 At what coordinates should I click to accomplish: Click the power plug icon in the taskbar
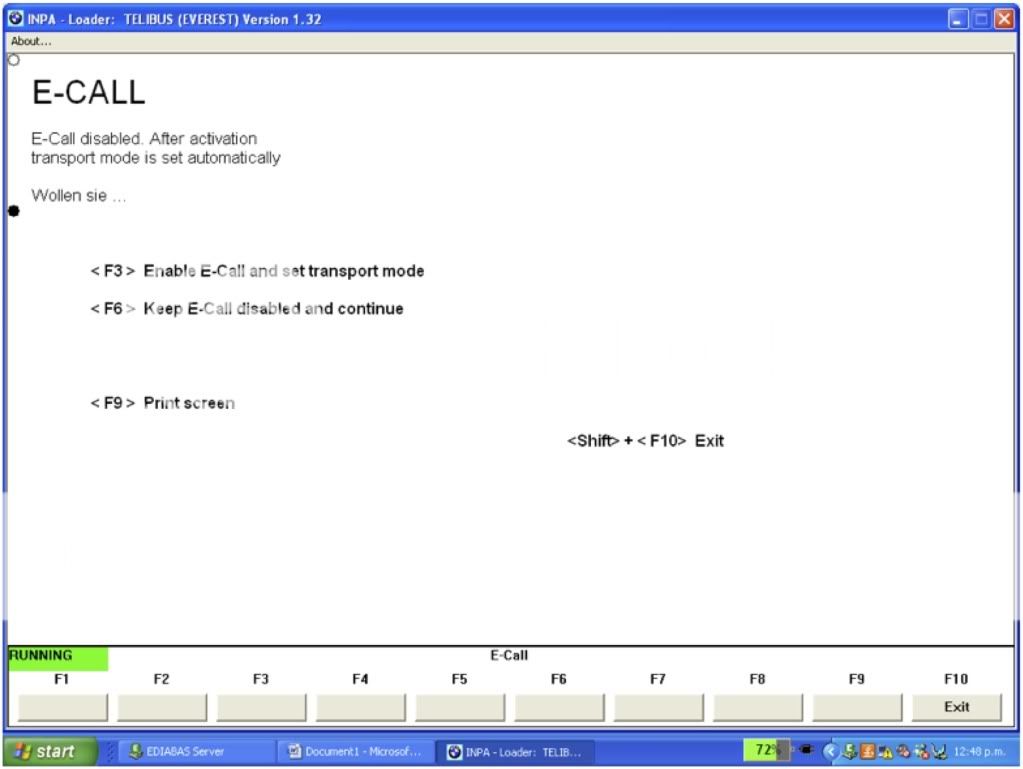[x=805, y=751]
